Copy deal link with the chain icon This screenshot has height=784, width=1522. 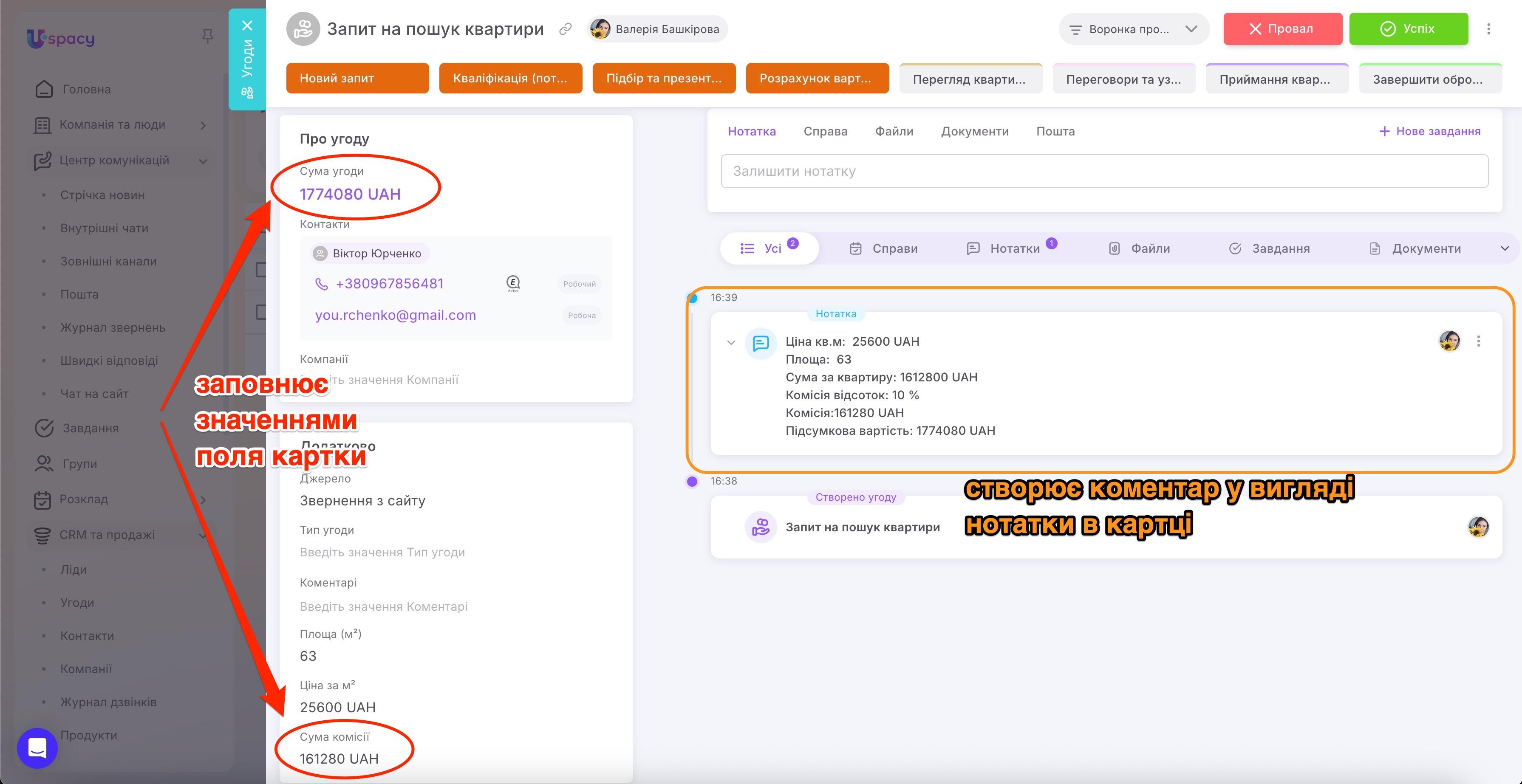pos(566,29)
